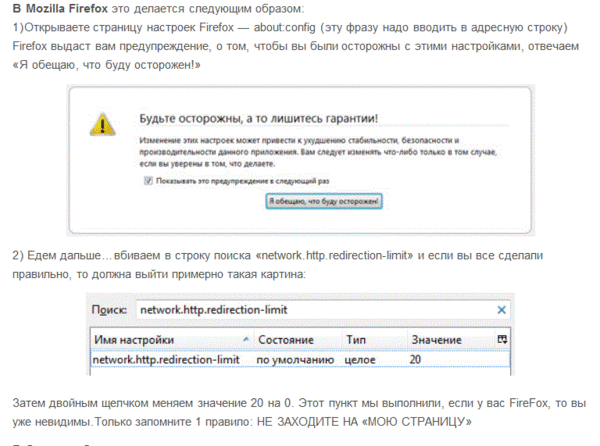Viewport: 600px width, 446px height.
Task: Click the 'Поиск:' label
Action: coord(109,310)
